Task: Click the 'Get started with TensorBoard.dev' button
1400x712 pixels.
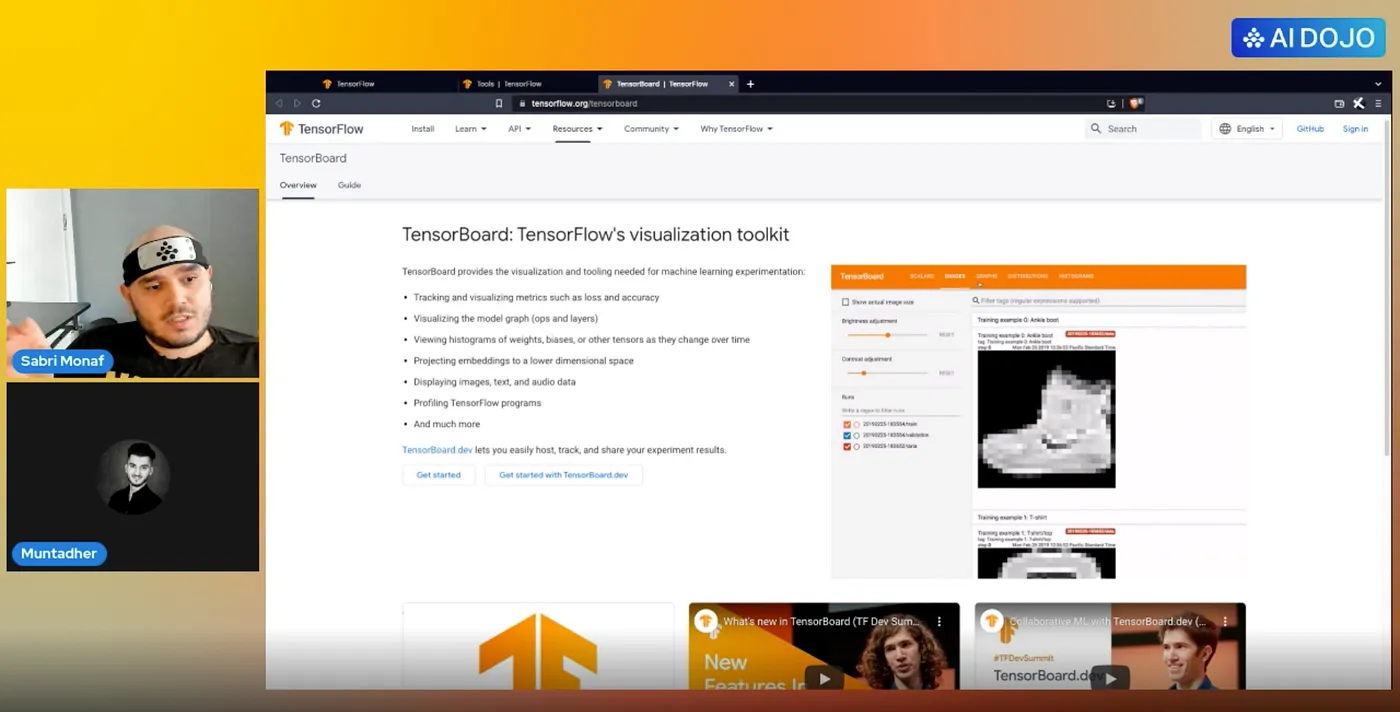Action: [563, 475]
